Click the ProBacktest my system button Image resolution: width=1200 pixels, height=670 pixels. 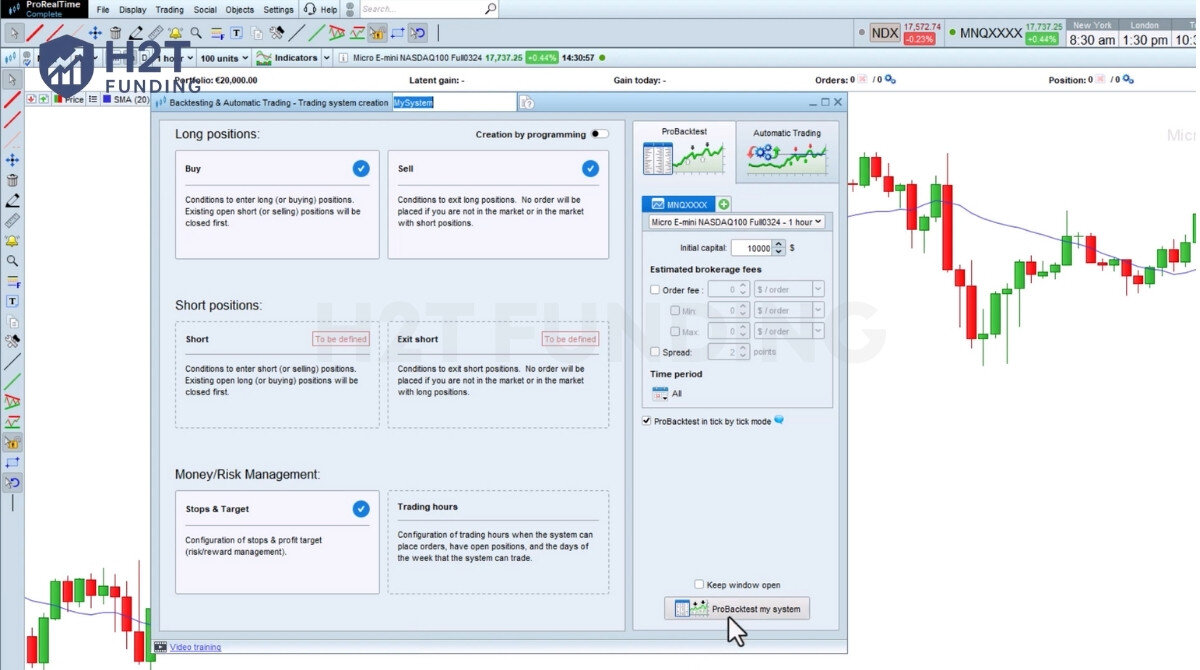pos(737,609)
